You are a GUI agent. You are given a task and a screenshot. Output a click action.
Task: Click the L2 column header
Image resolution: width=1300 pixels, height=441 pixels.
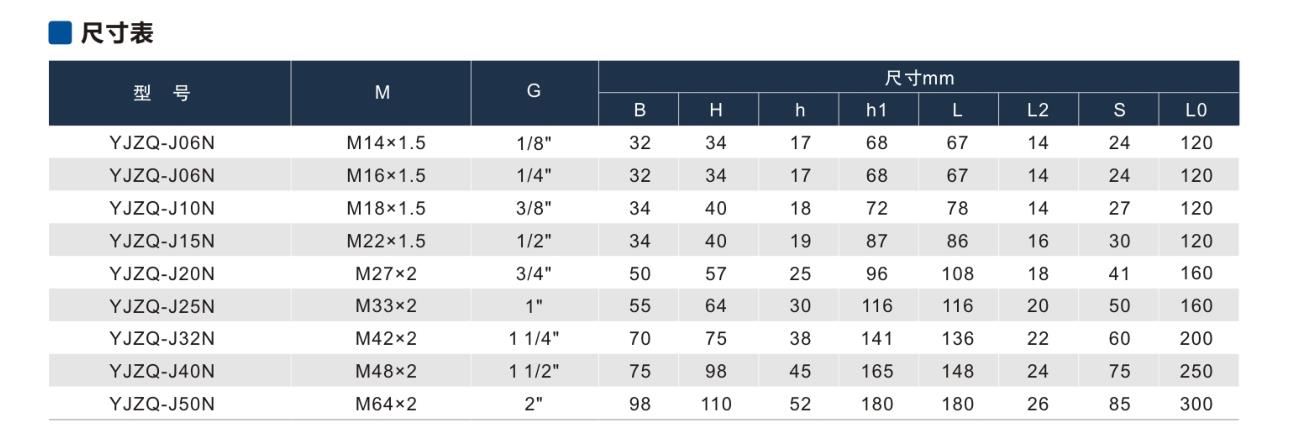coord(1037,109)
